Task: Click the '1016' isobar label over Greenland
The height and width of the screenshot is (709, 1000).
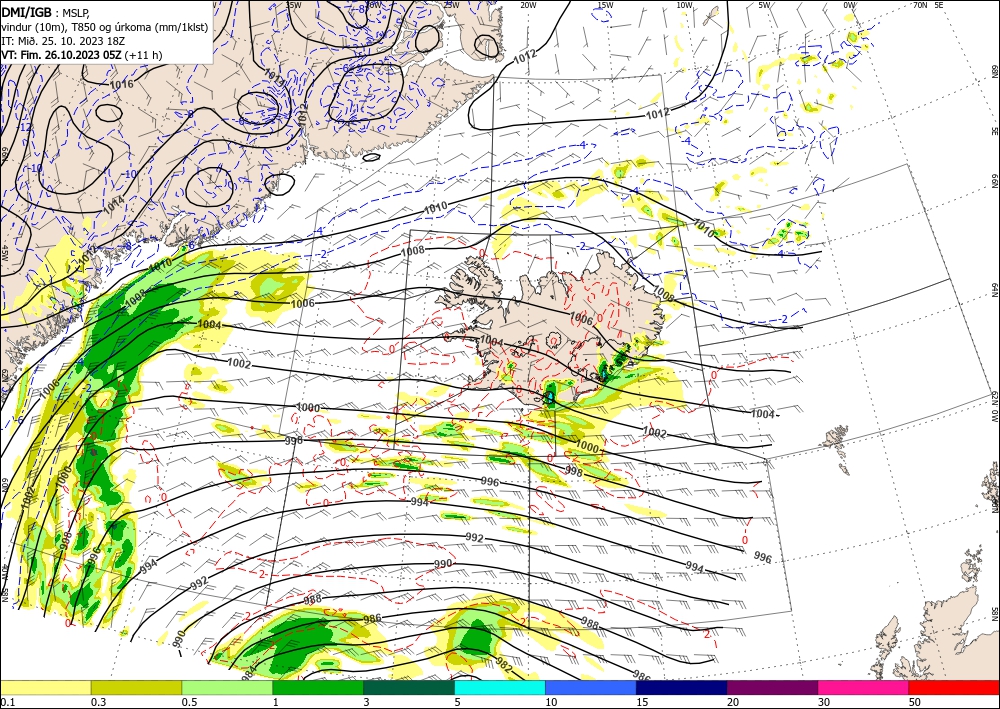Action: coord(122,84)
